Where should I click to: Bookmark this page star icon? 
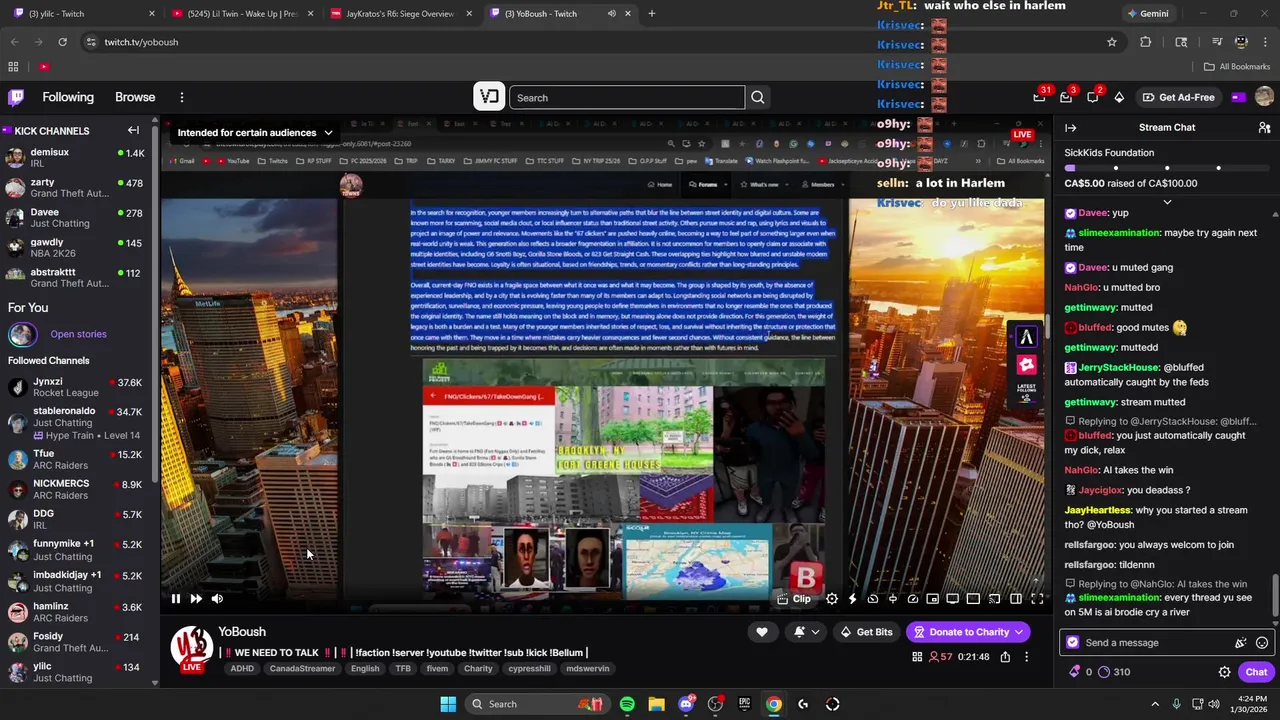(1111, 42)
